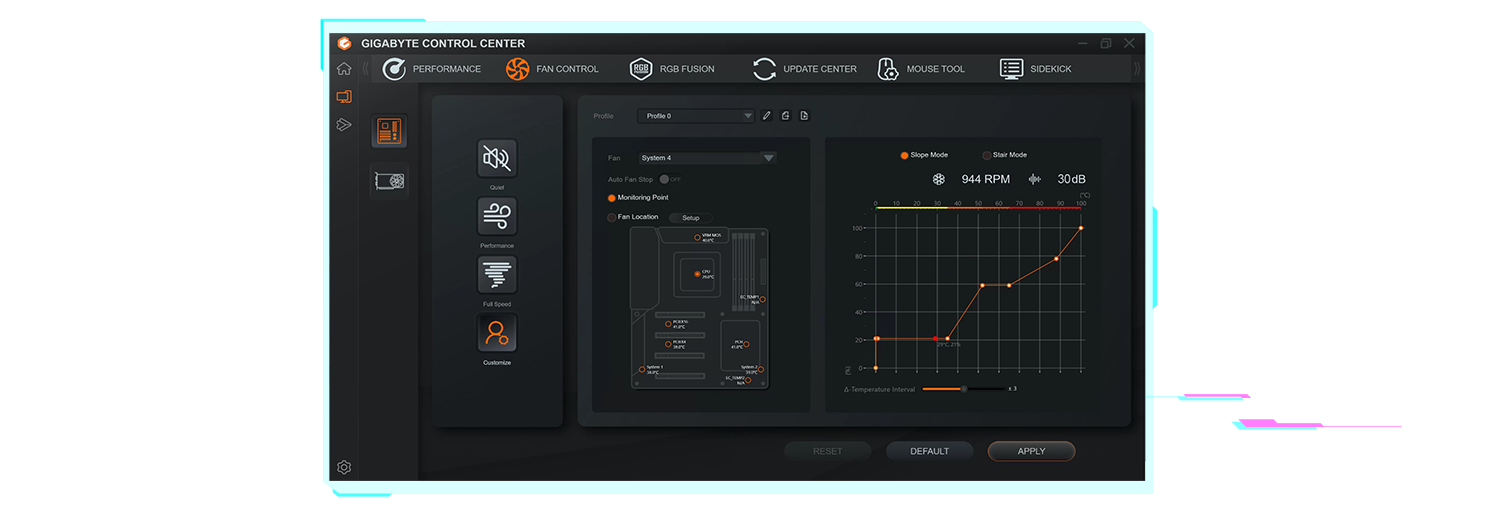This screenshot has height=520, width=1500.
Task: Select the motherboard device icon
Action: click(389, 131)
